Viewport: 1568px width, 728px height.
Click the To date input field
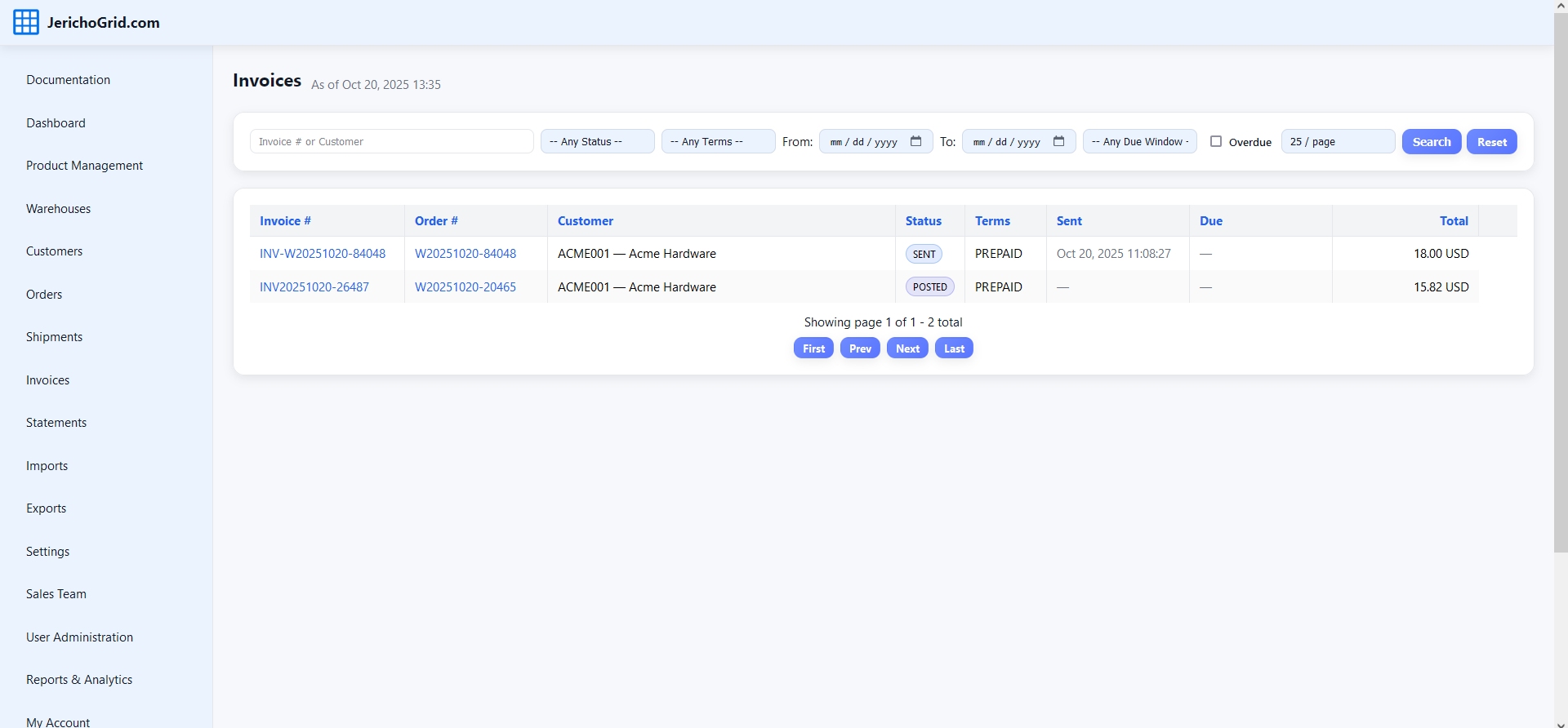pyautogui.click(x=1019, y=141)
